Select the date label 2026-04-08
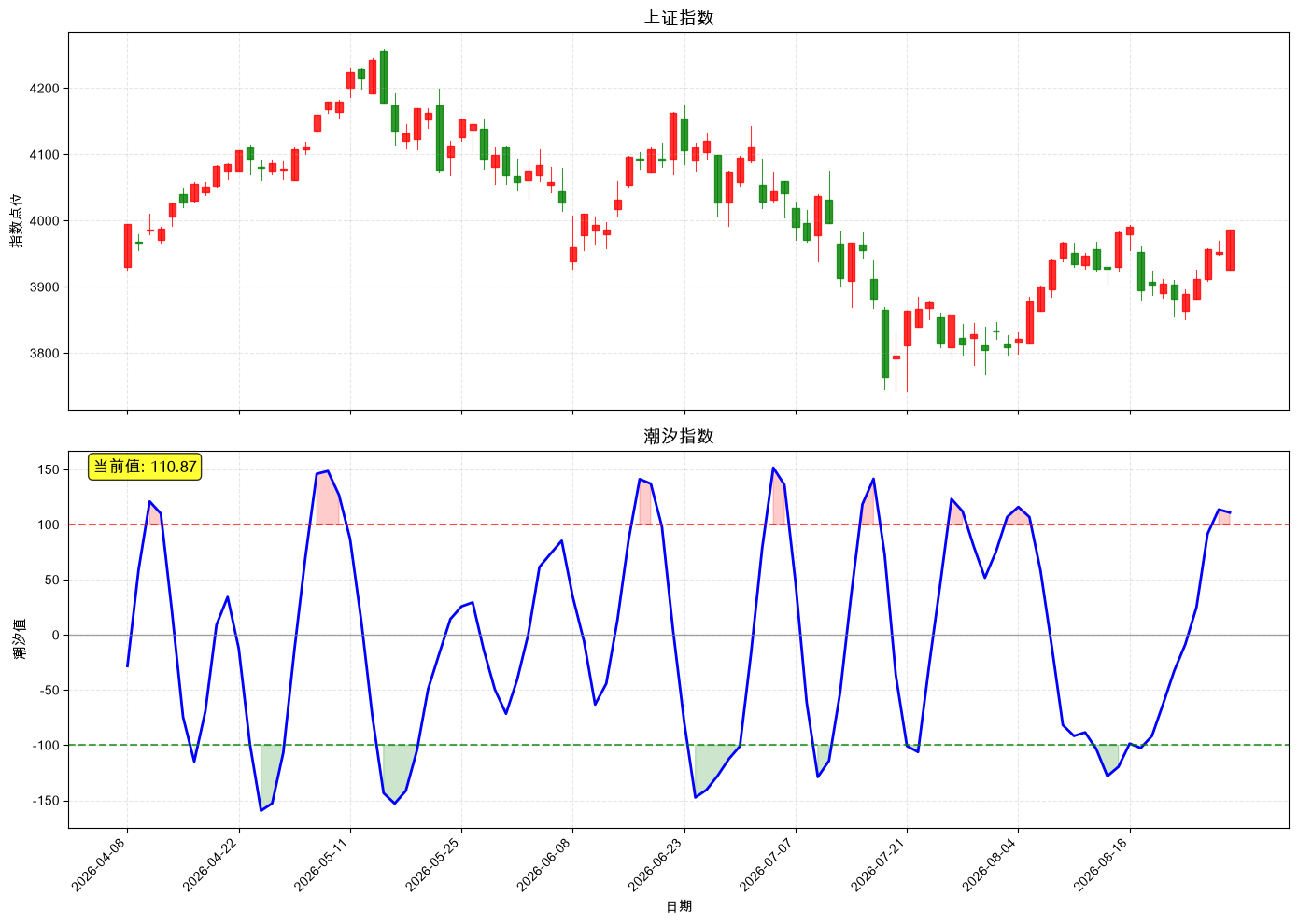The width and height of the screenshot is (1298, 924). [x=103, y=864]
